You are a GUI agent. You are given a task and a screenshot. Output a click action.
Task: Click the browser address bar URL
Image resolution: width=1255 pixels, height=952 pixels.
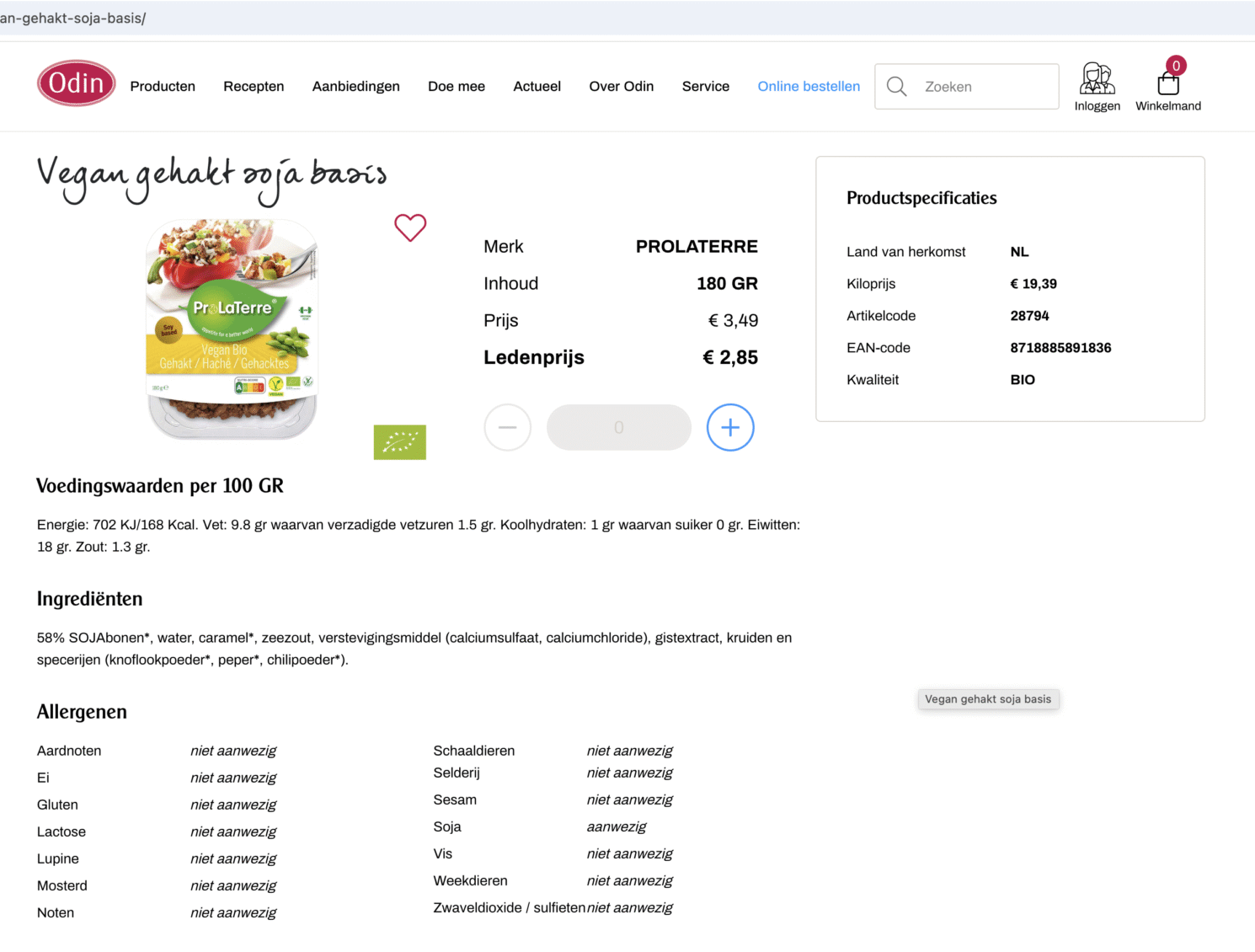pyautogui.click(x=73, y=18)
